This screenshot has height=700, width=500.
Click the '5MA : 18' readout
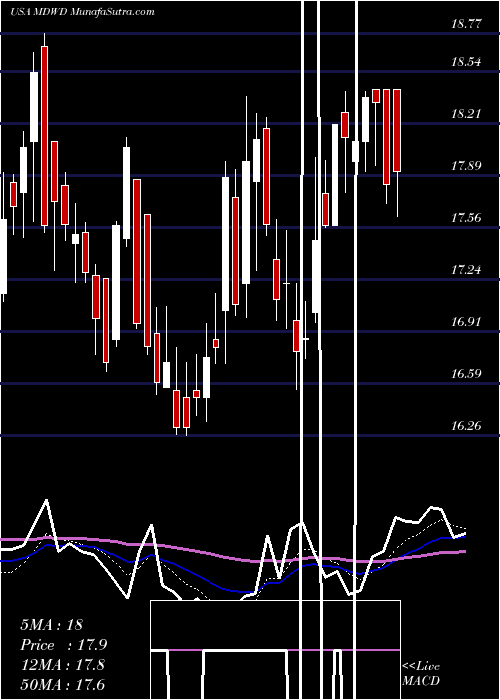pos(51,625)
